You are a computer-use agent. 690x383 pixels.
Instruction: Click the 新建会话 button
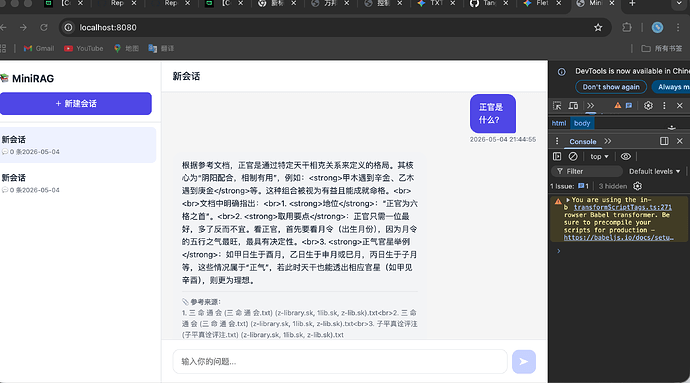click(76, 103)
